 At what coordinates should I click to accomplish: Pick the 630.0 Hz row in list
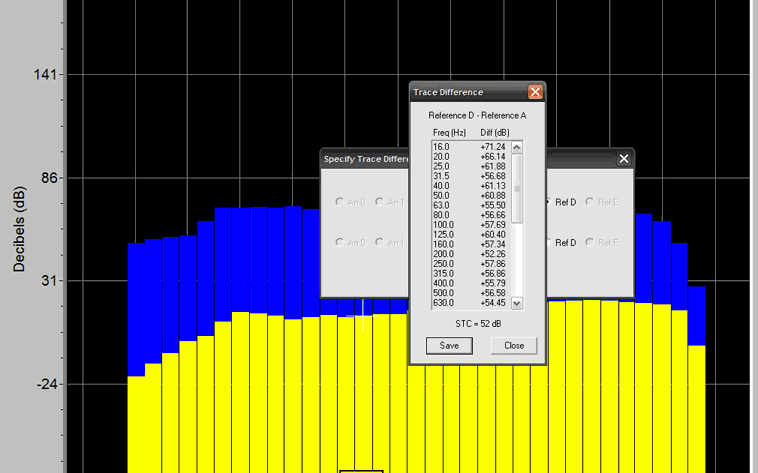470,302
